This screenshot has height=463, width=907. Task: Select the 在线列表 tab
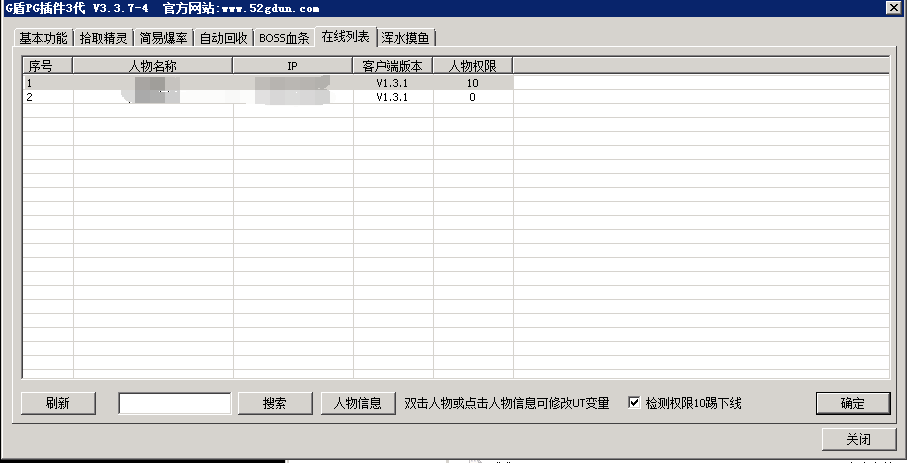[346, 36]
